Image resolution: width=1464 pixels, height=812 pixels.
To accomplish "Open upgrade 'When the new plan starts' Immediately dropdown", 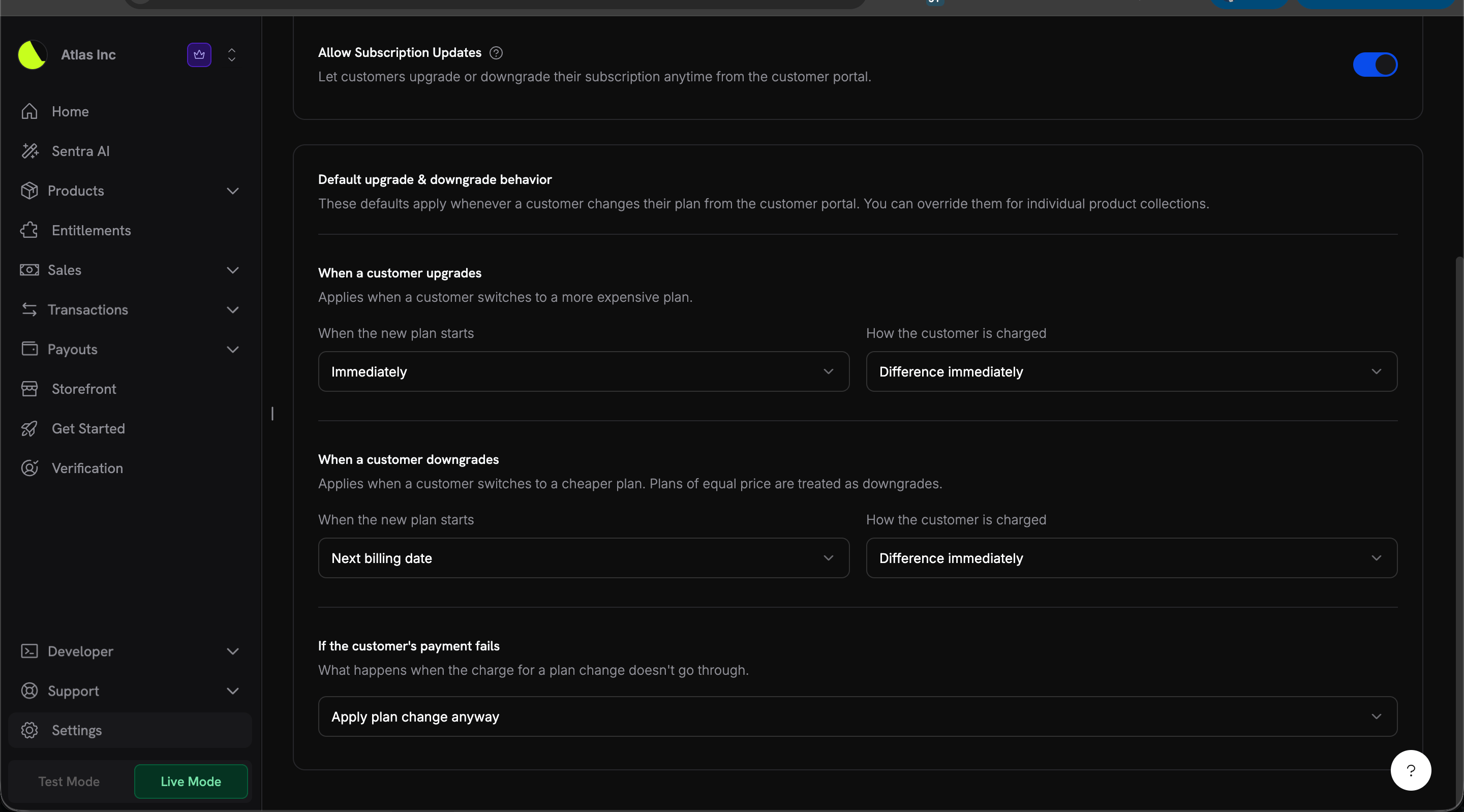I will click(584, 371).
